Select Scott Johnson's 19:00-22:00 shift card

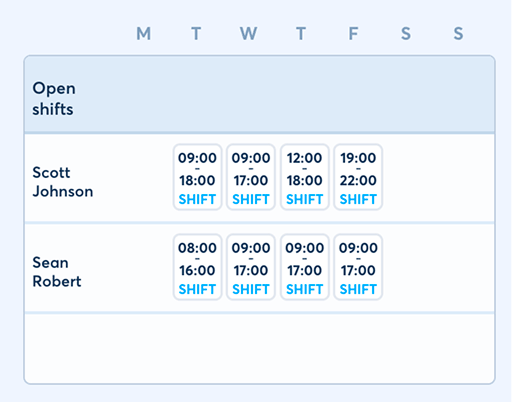click(x=358, y=177)
